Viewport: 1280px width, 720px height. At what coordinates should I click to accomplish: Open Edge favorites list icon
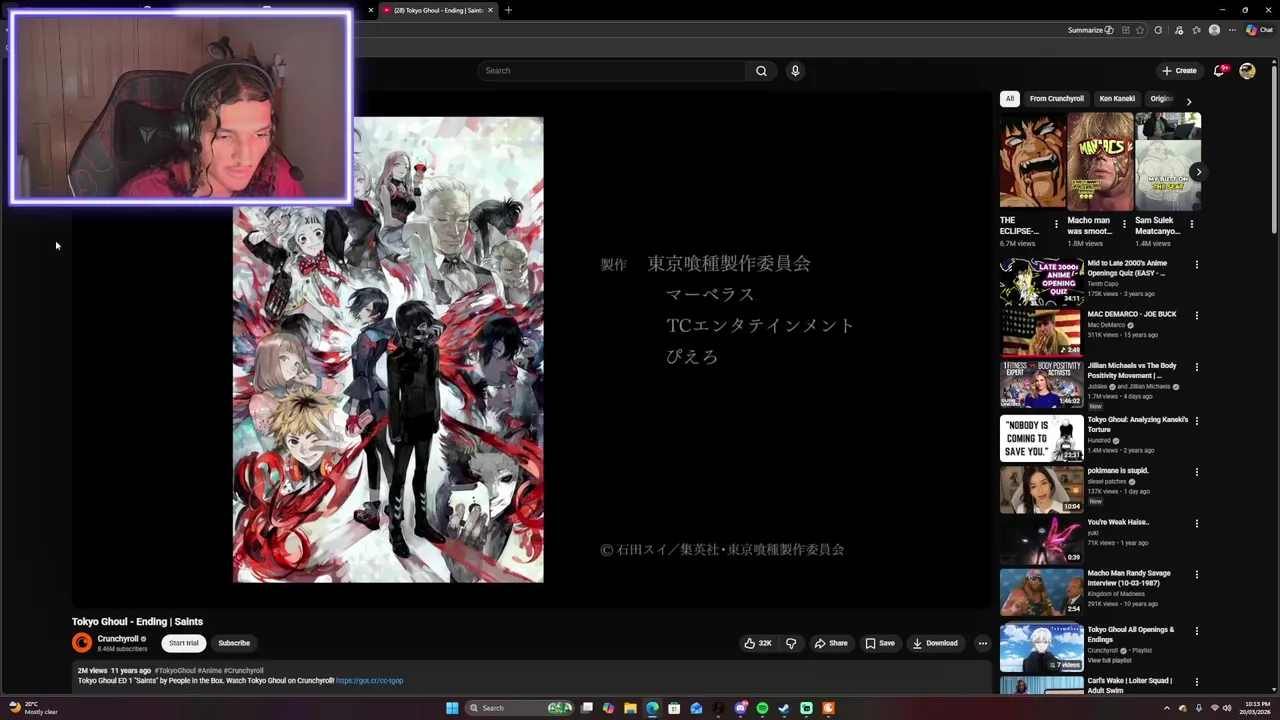[x=1196, y=30]
